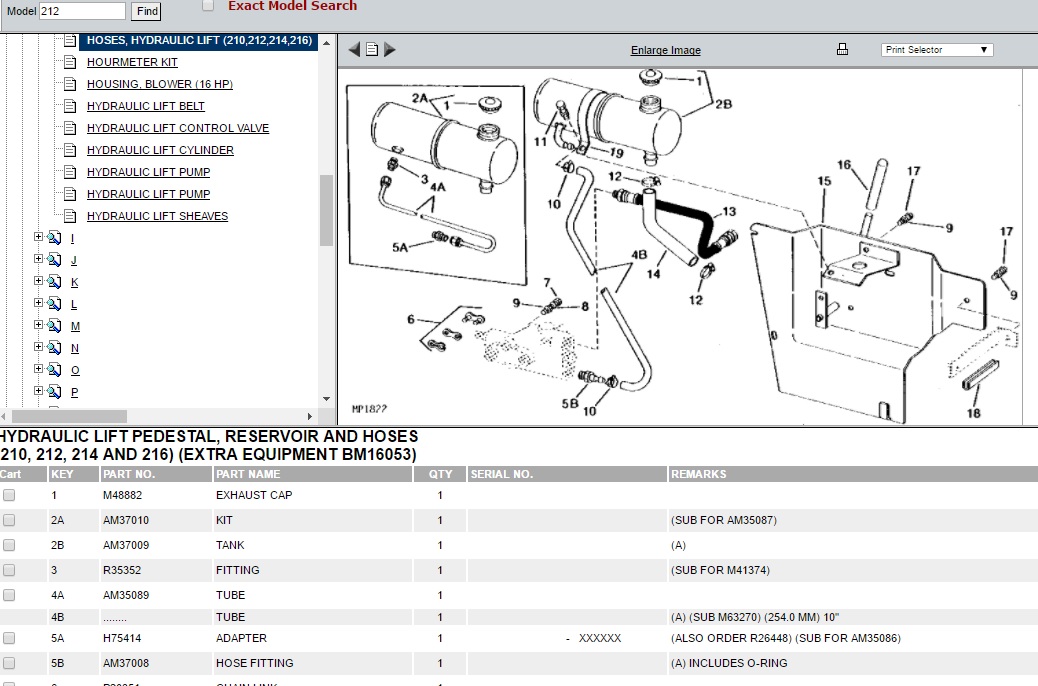This screenshot has height=686, width=1038.
Task: Click the hydraulic lift parts diagram image
Action: coord(680,246)
